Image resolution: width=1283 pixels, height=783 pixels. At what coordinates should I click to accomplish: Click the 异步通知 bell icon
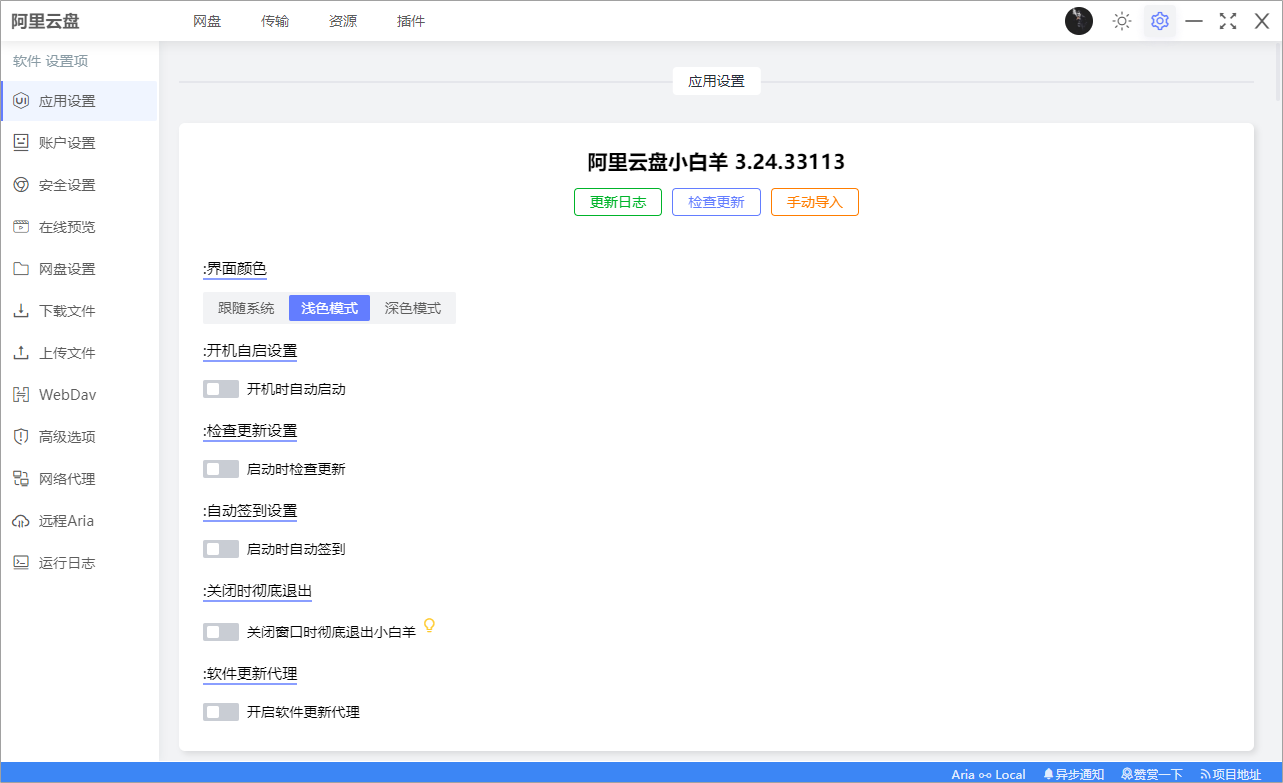[x=1049, y=774]
